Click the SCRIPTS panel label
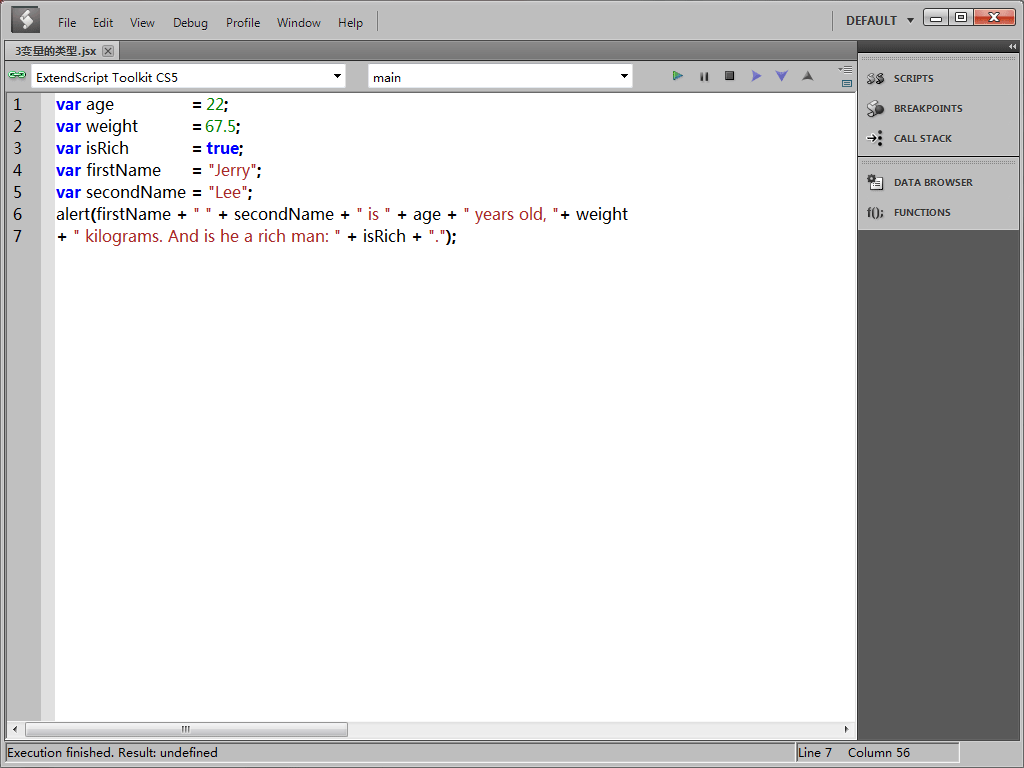Image resolution: width=1024 pixels, height=768 pixels. click(x=914, y=78)
